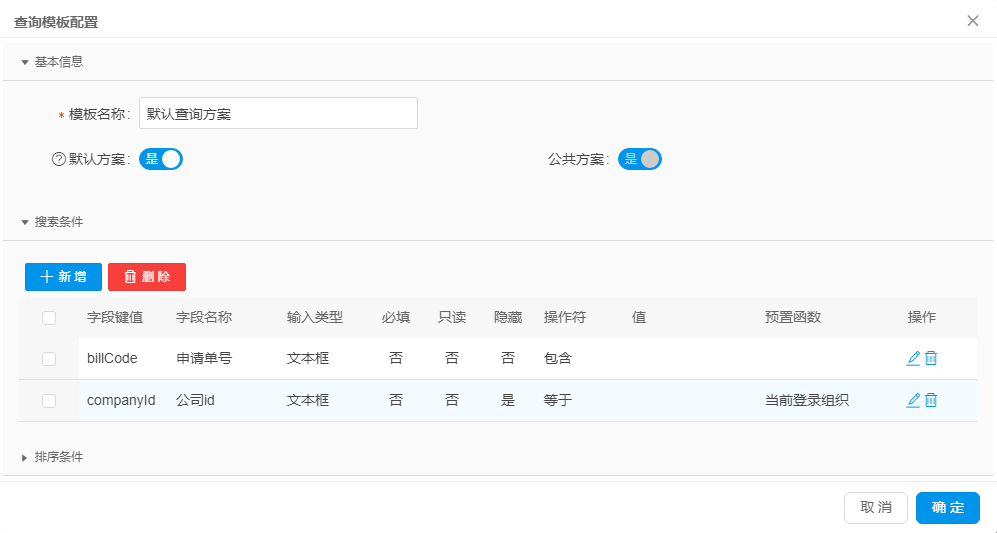The width and height of the screenshot is (997, 533).
Task: Click the 模板名称 input field
Action: click(278, 114)
